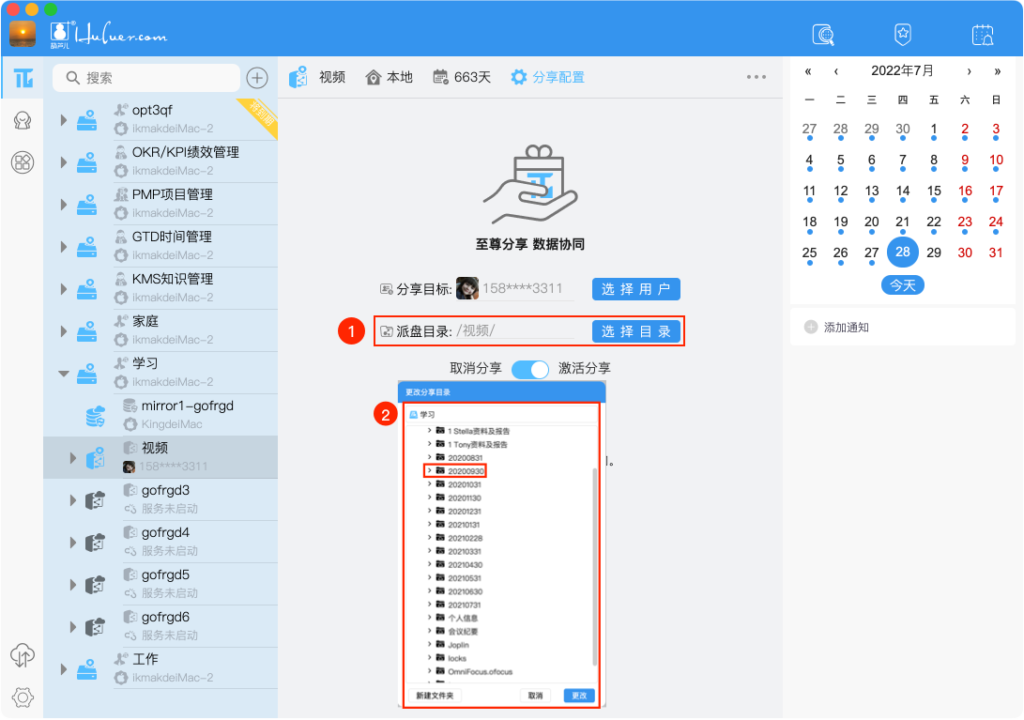Click the share icon of the gofrgd6 row
Image resolution: width=1024 pixels, height=720 pixels.
95,627
